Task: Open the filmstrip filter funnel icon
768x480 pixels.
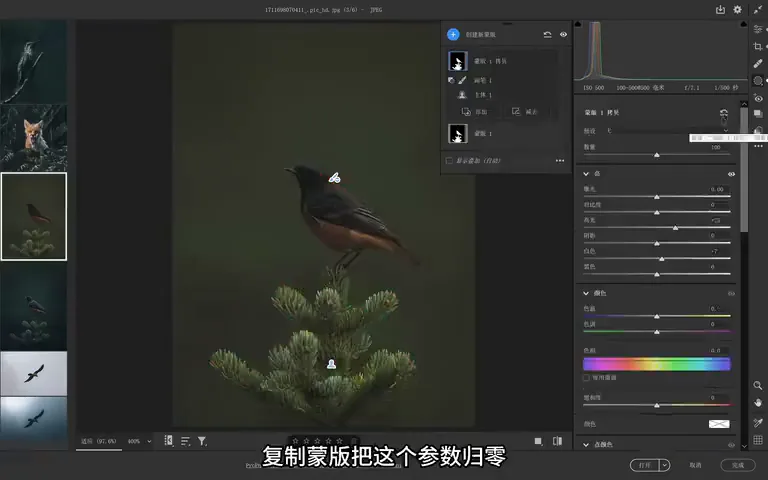Action: (202, 441)
